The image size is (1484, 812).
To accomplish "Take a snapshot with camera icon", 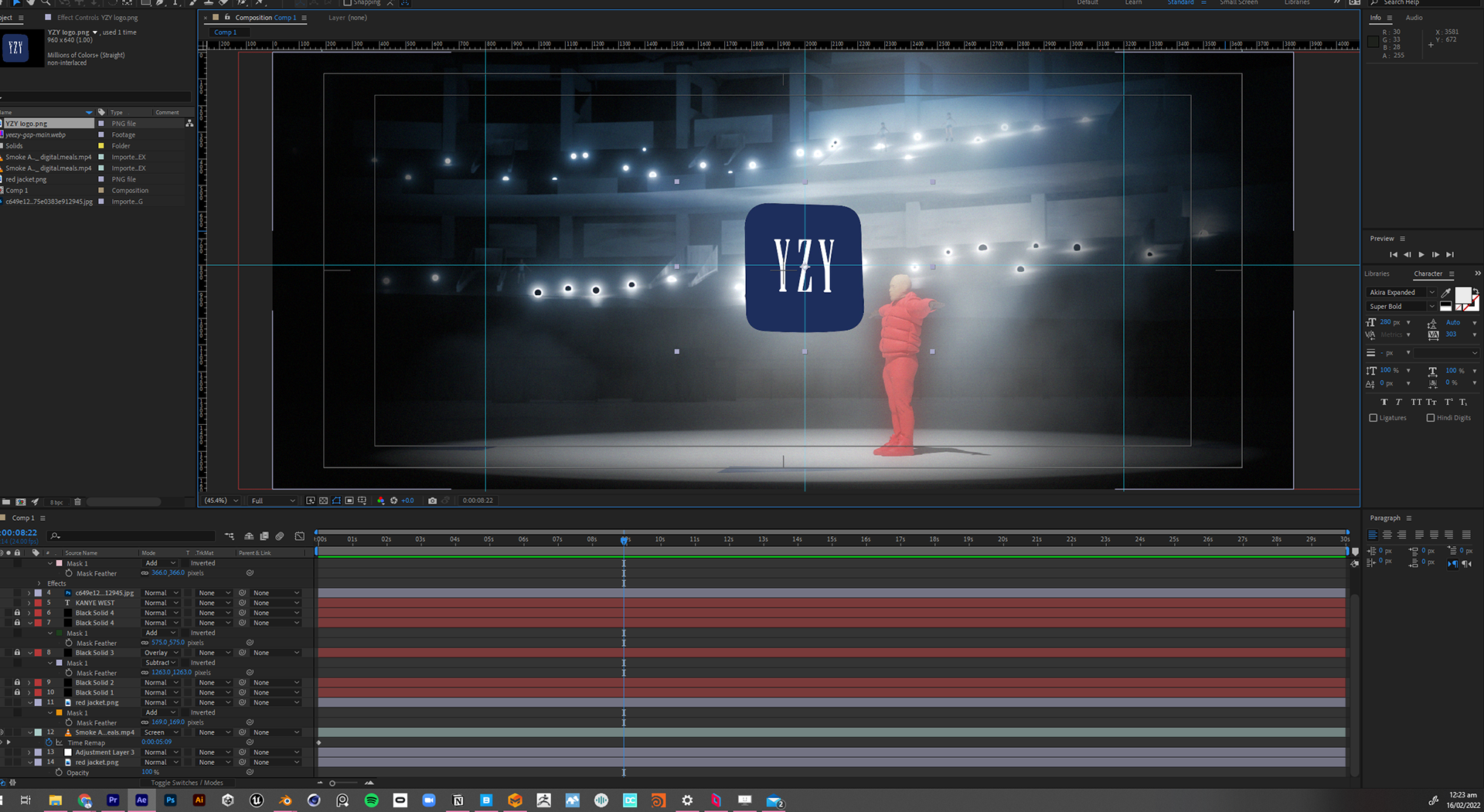I will coord(432,501).
